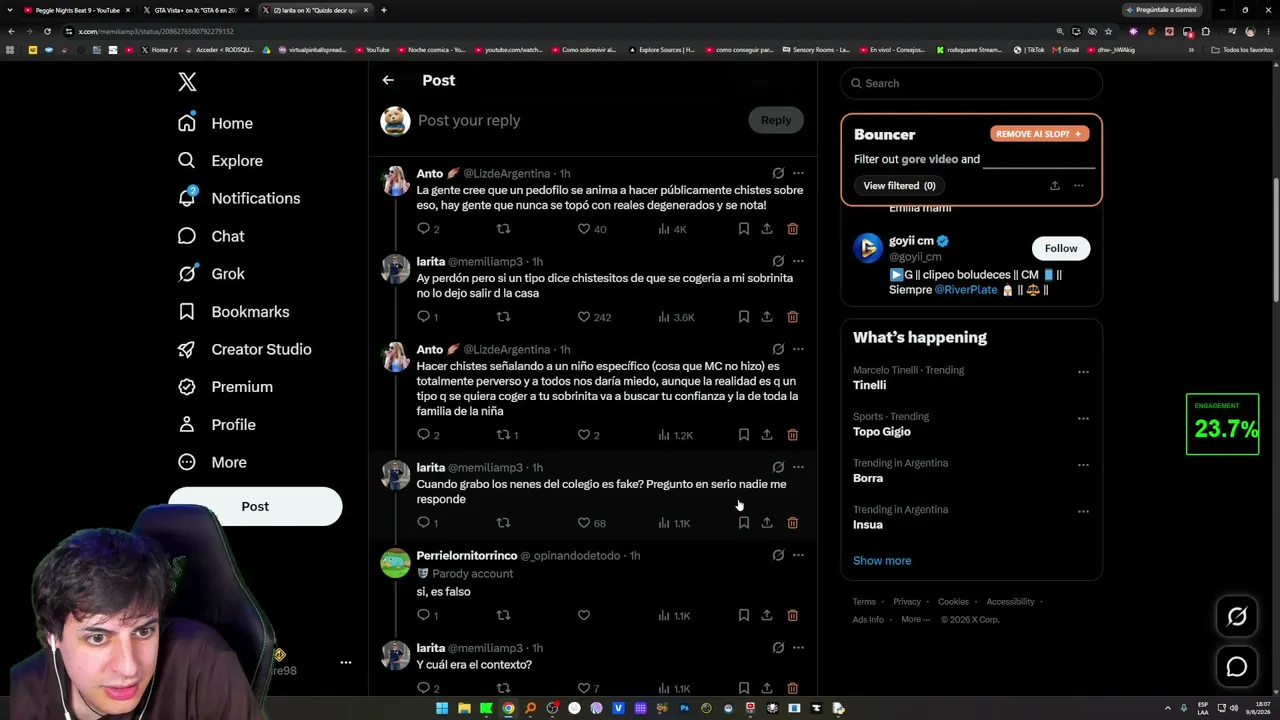
Task: Bookmark Anto's post with 4K views
Action: point(744,229)
